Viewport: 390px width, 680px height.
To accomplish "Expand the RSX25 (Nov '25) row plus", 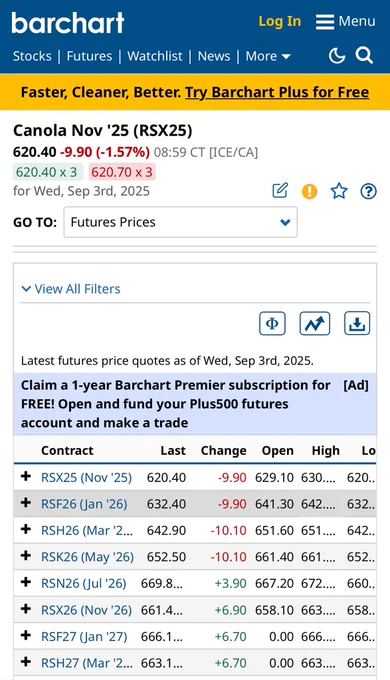I will (26, 476).
